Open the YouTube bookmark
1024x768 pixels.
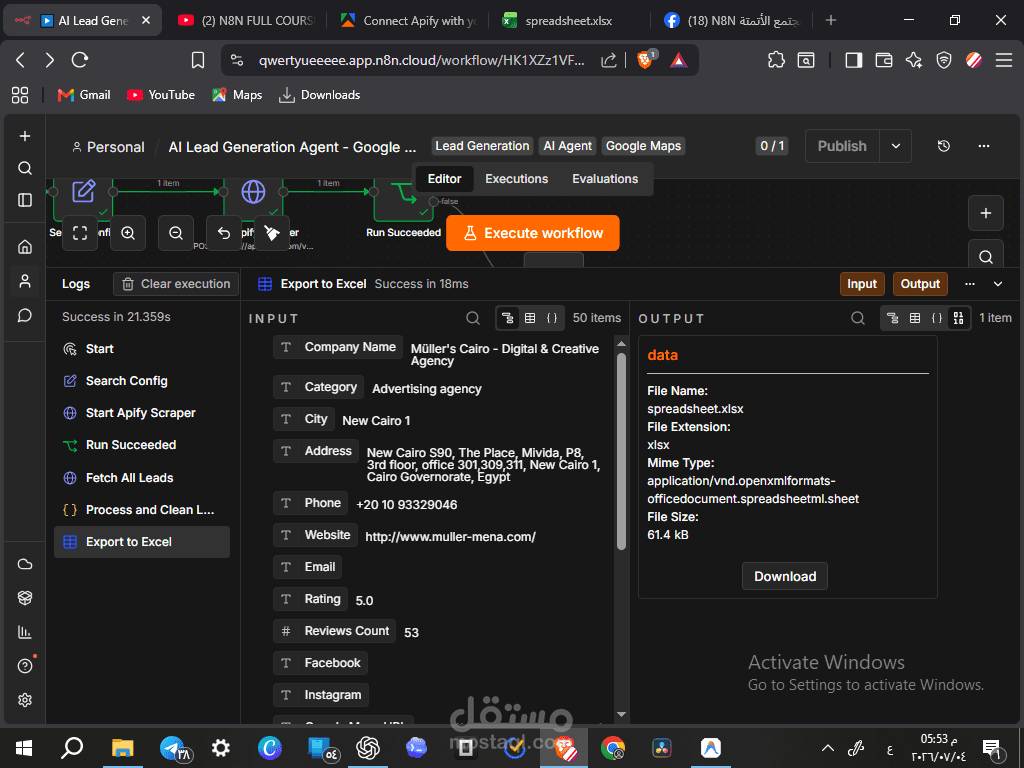pos(161,95)
